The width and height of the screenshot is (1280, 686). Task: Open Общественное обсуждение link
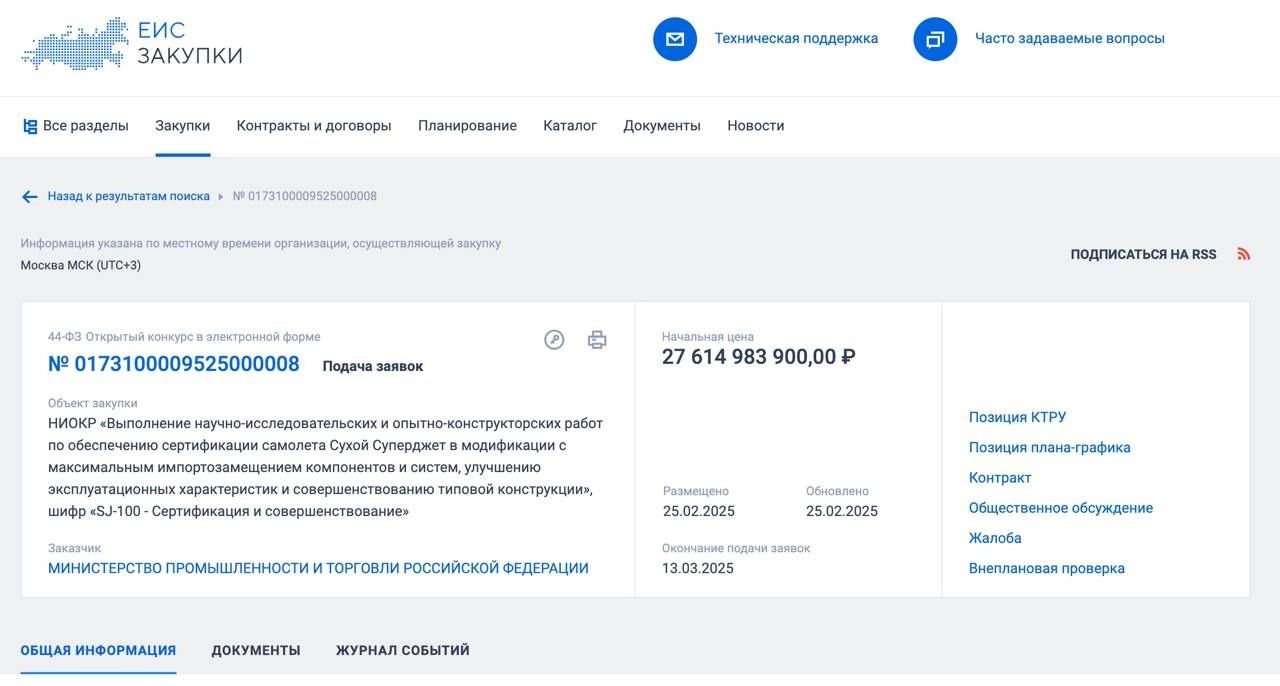click(1061, 508)
